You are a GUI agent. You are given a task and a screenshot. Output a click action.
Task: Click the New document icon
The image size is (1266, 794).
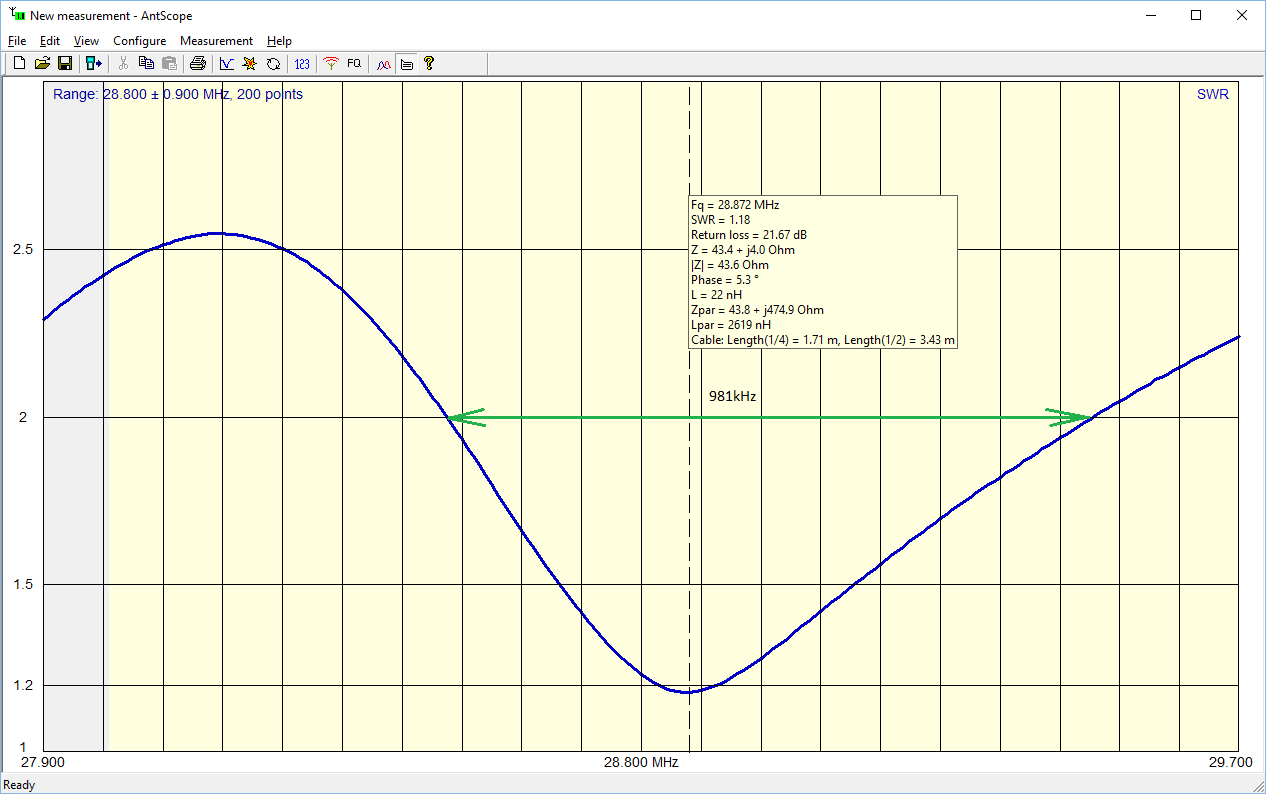pyautogui.click(x=19, y=64)
